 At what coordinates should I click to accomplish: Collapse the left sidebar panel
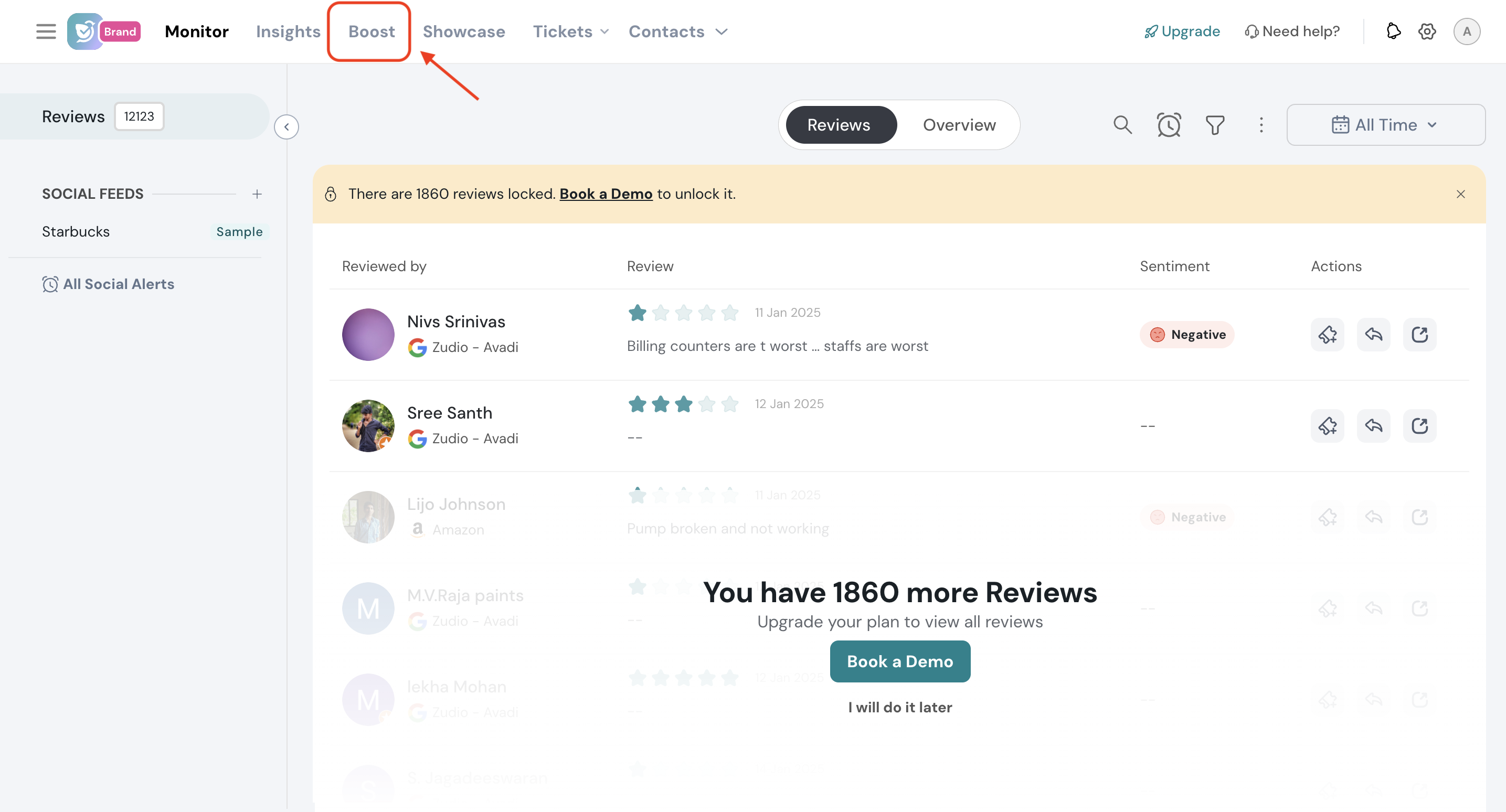tap(287, 127)
